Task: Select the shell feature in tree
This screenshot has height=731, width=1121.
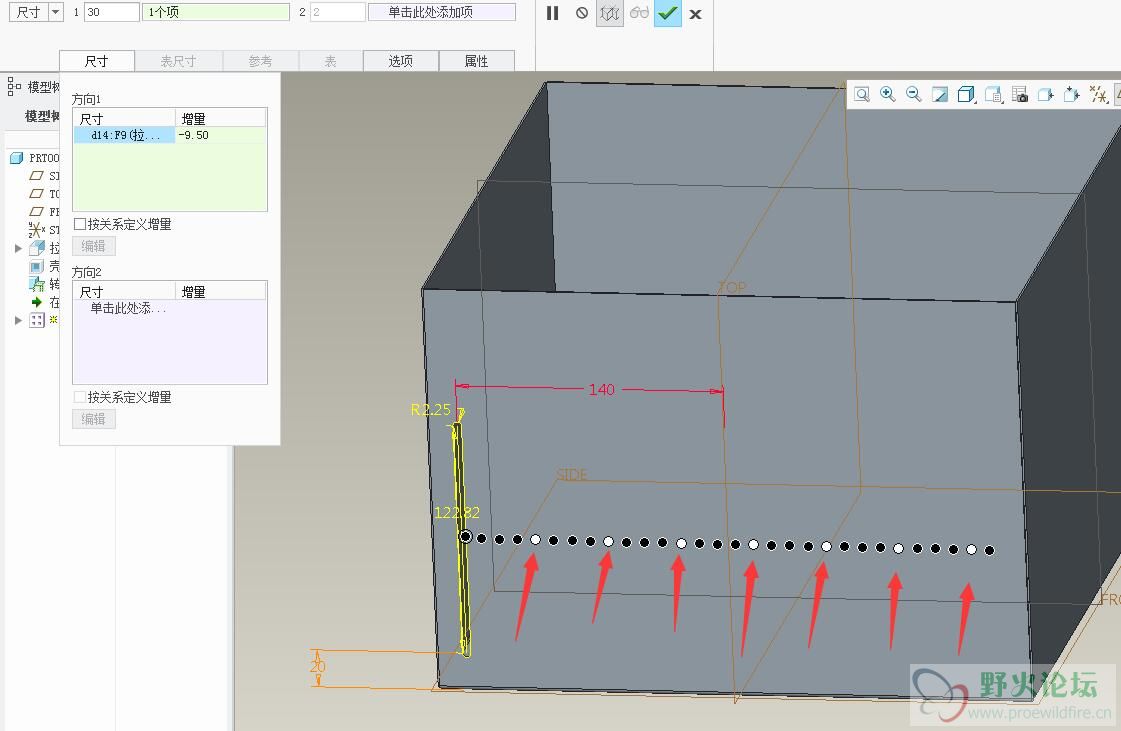Action: coord(44,266)
